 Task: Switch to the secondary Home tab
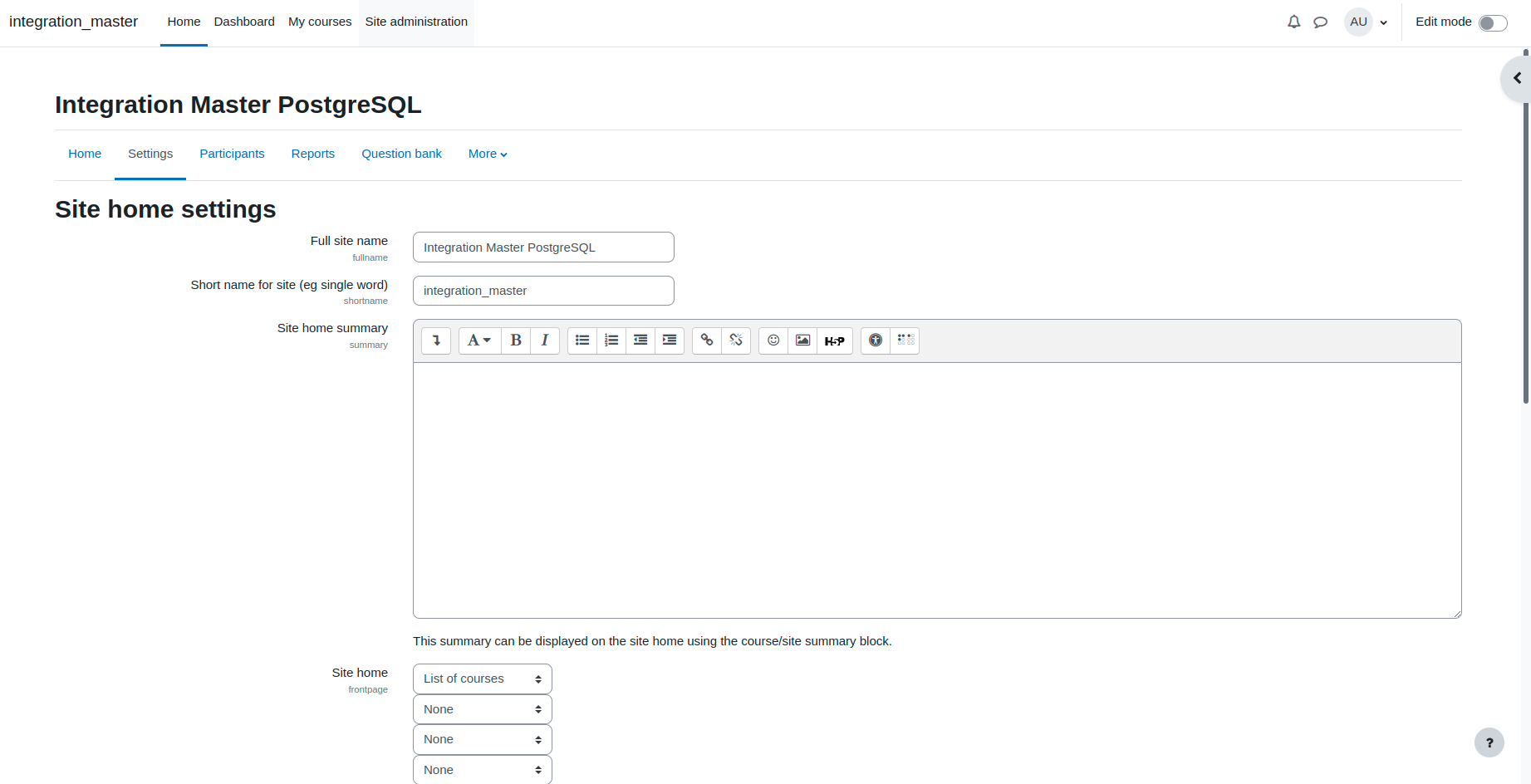pyautogui.click(x=85, y=154)
